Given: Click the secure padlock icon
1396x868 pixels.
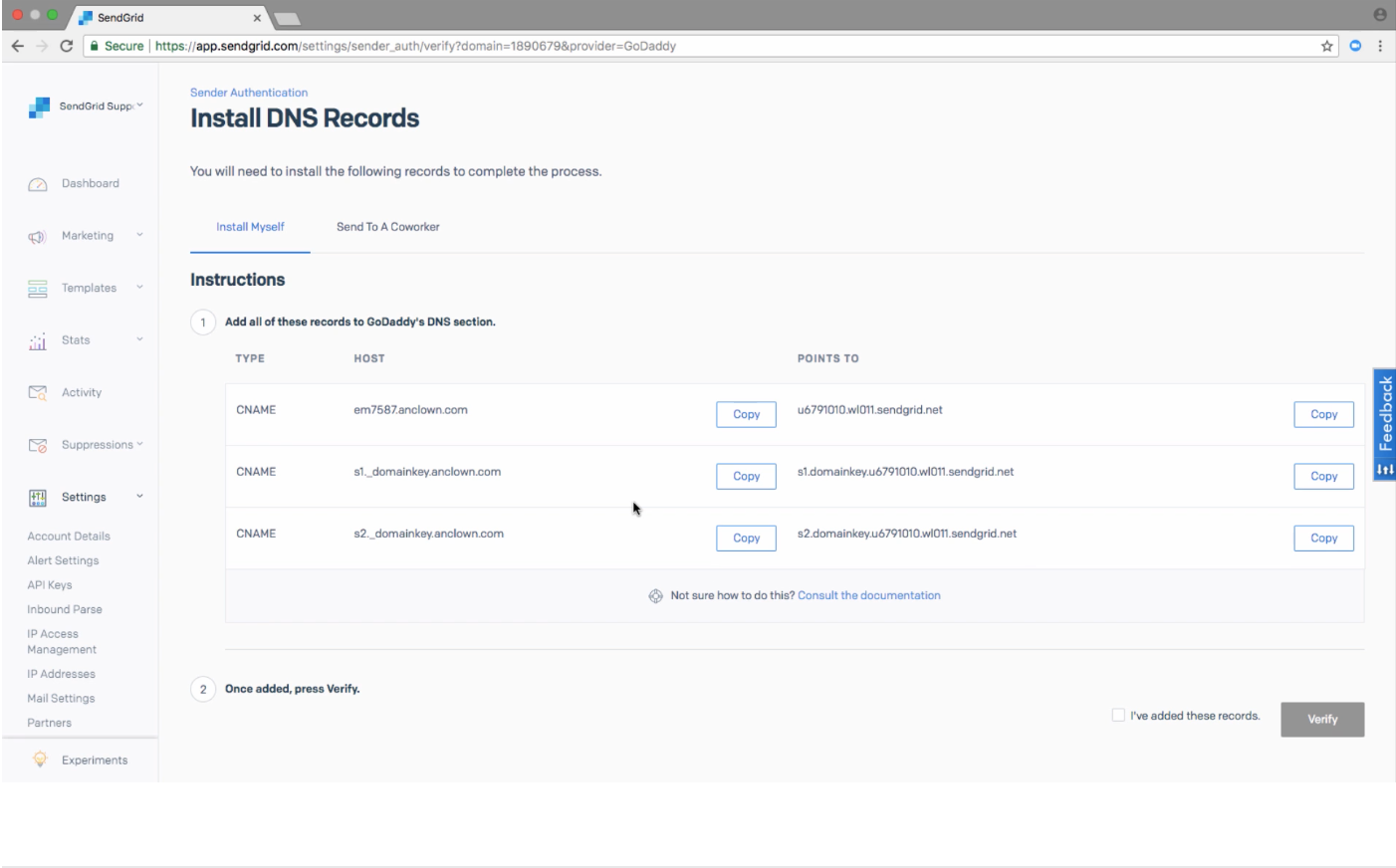Looking at the screenshot, I should click(94, 46).
